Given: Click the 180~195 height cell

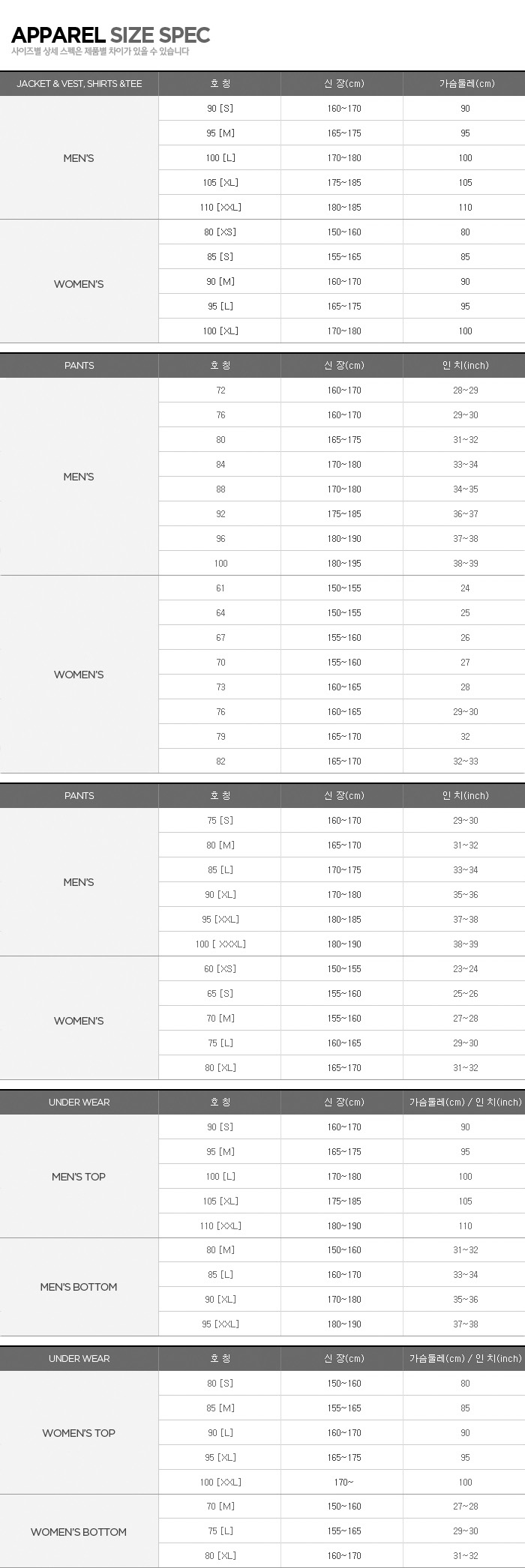Looking at the screenshot, I should pos(344,564).
